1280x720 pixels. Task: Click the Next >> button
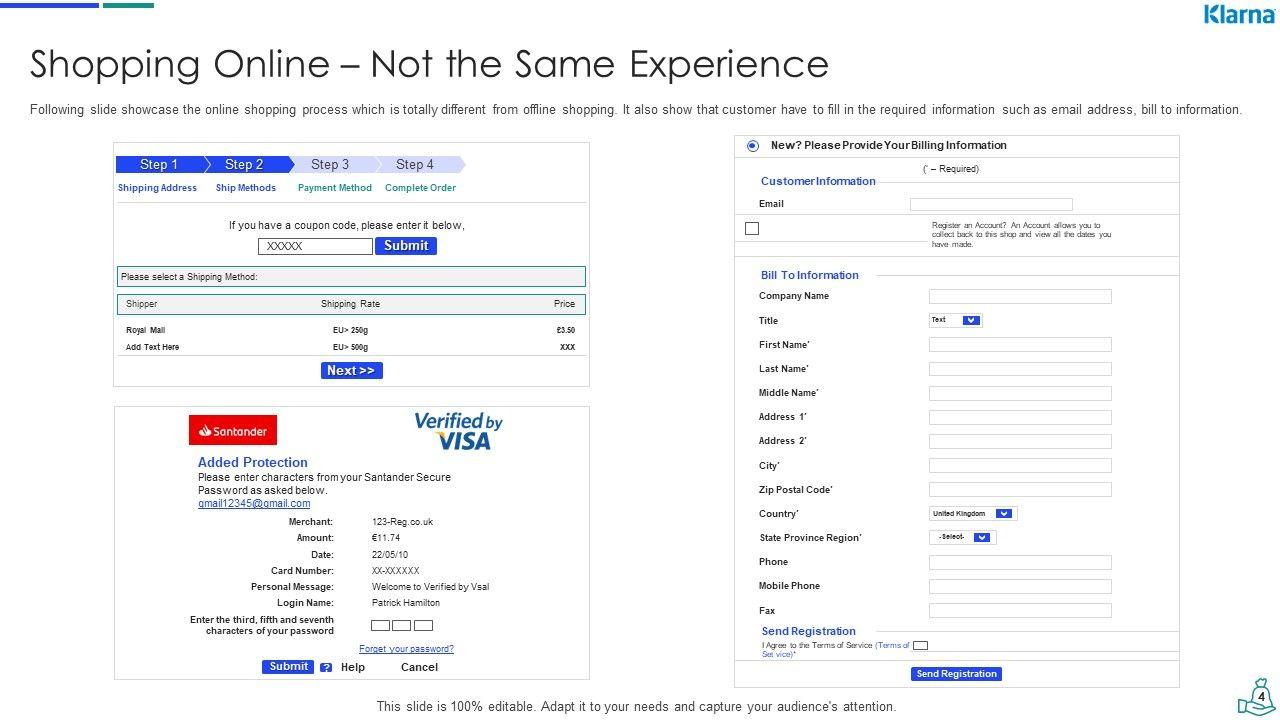[x=351, y=371]
